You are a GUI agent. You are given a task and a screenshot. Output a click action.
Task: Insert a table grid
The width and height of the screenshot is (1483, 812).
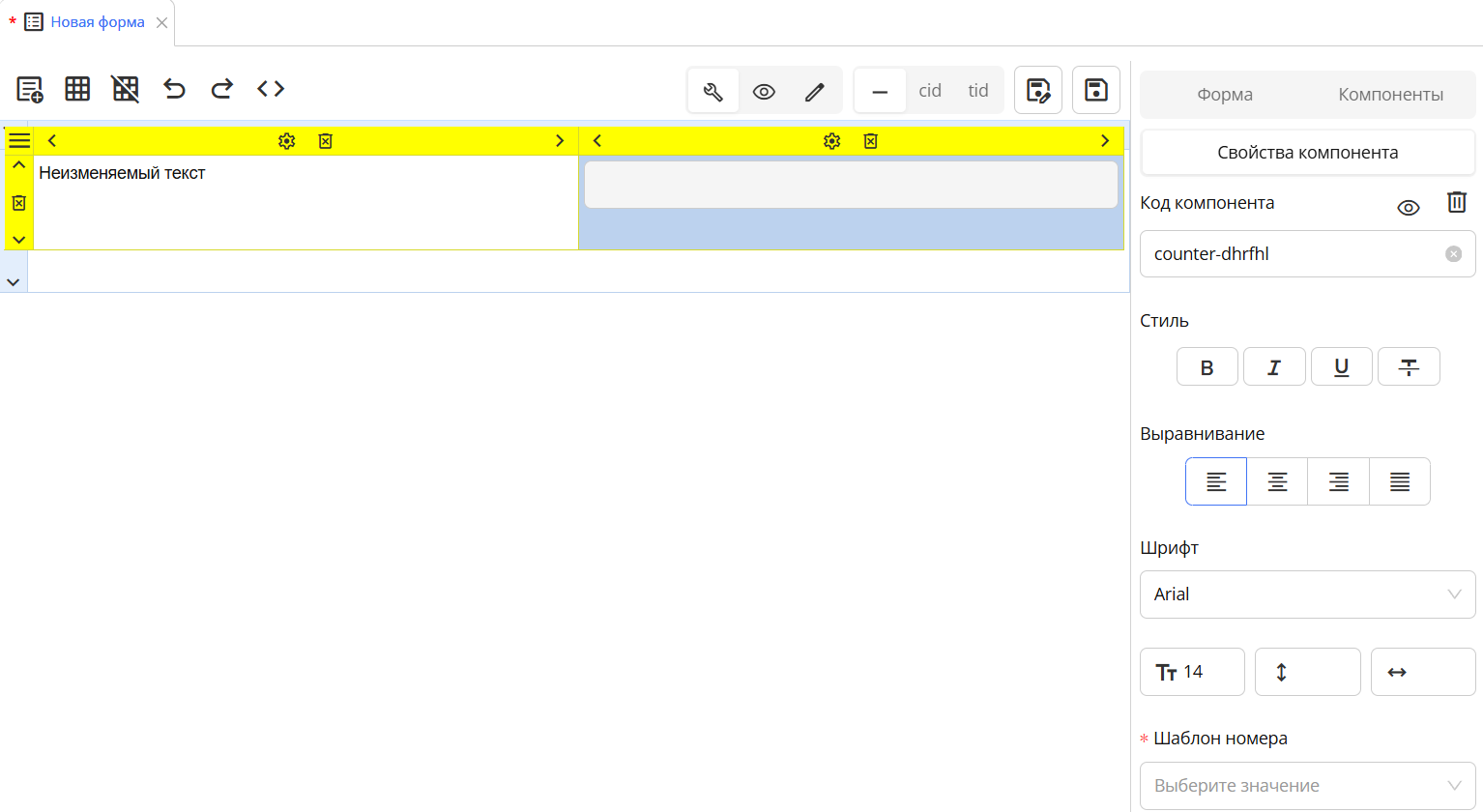click(x=77, y=90)
